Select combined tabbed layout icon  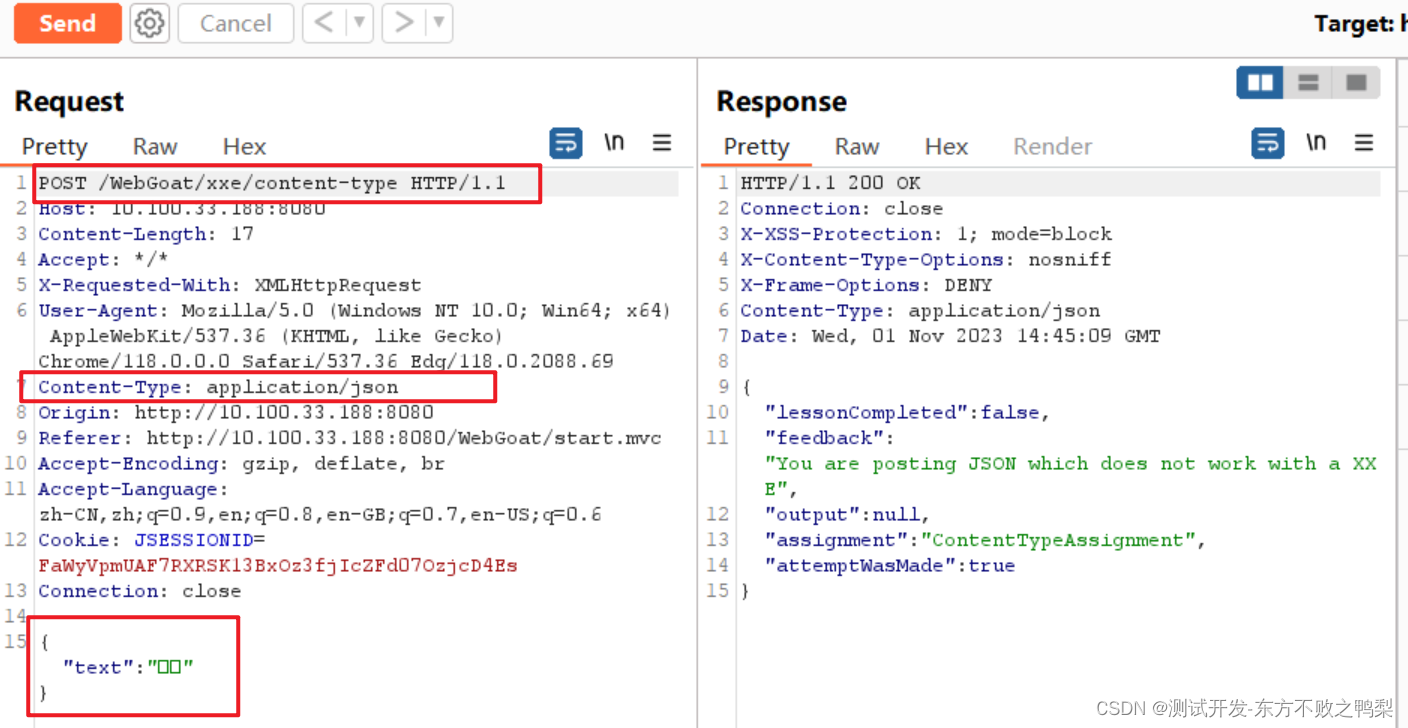point(1356,83)
